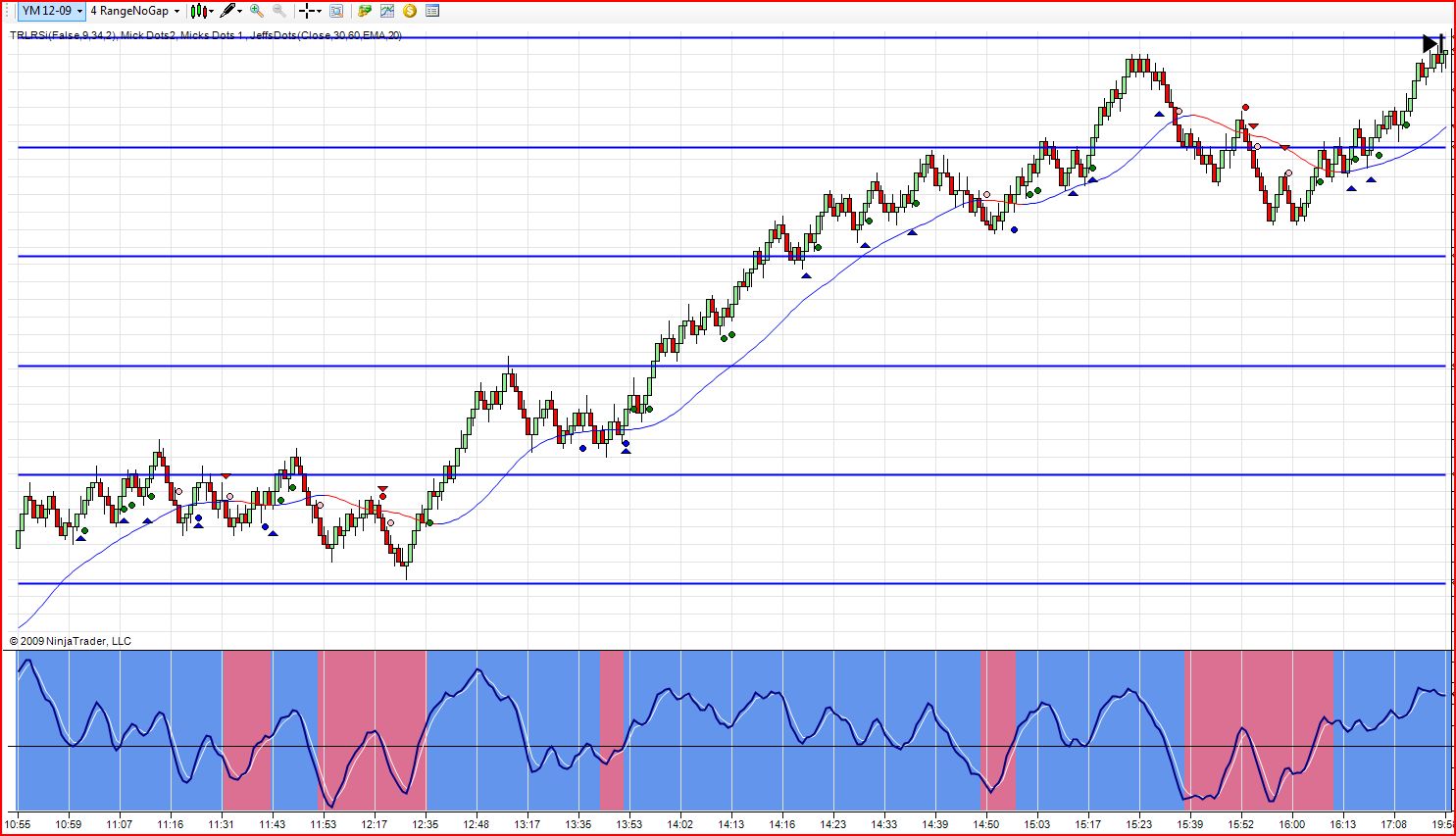The image size is (1456, 836).
Task: Click the zoom frame icon
Action: pos(336,11)
